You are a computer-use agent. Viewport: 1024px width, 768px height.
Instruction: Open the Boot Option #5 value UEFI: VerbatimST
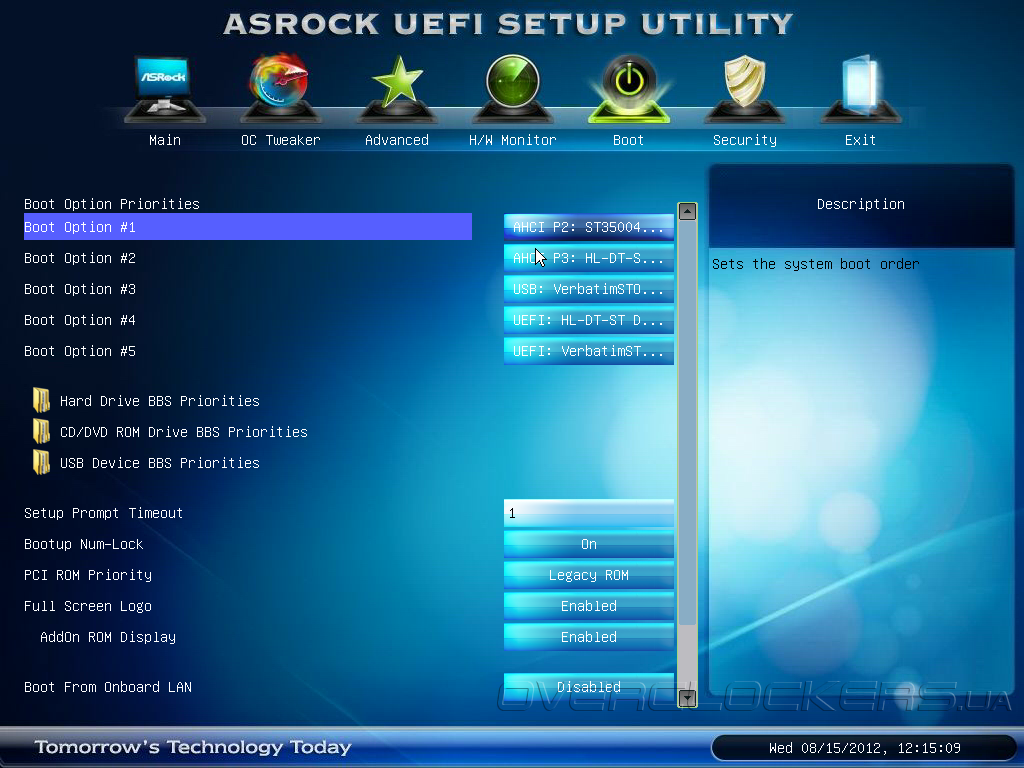point(588,351)
